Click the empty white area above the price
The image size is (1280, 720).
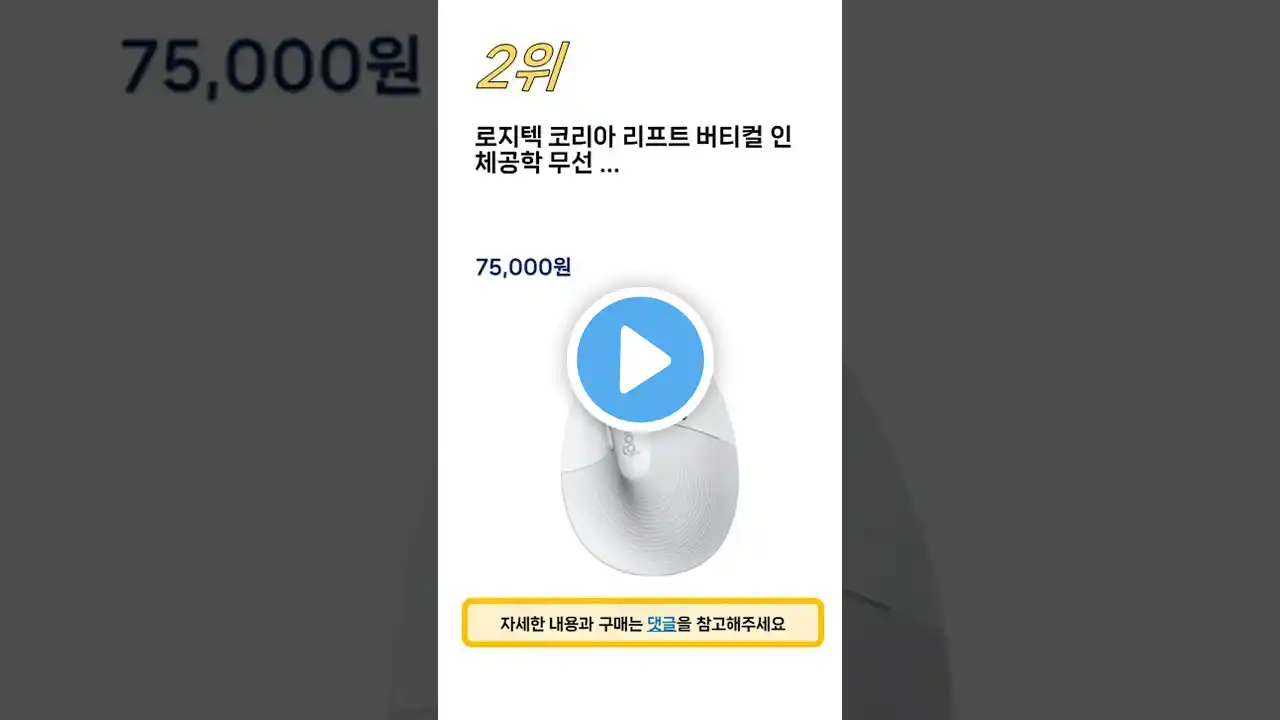tap(640, 215)
